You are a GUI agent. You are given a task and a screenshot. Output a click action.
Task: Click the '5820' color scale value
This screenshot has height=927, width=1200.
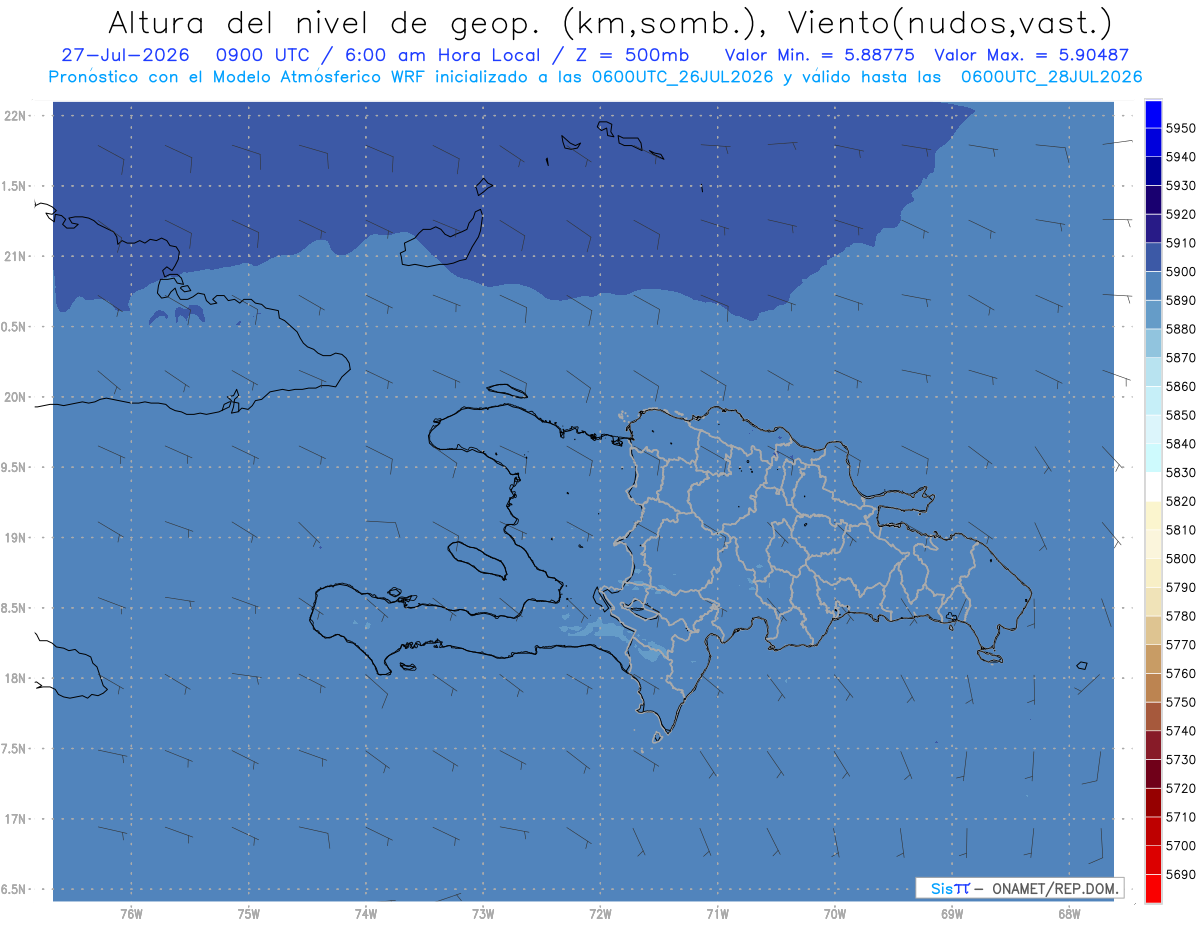1181,501
